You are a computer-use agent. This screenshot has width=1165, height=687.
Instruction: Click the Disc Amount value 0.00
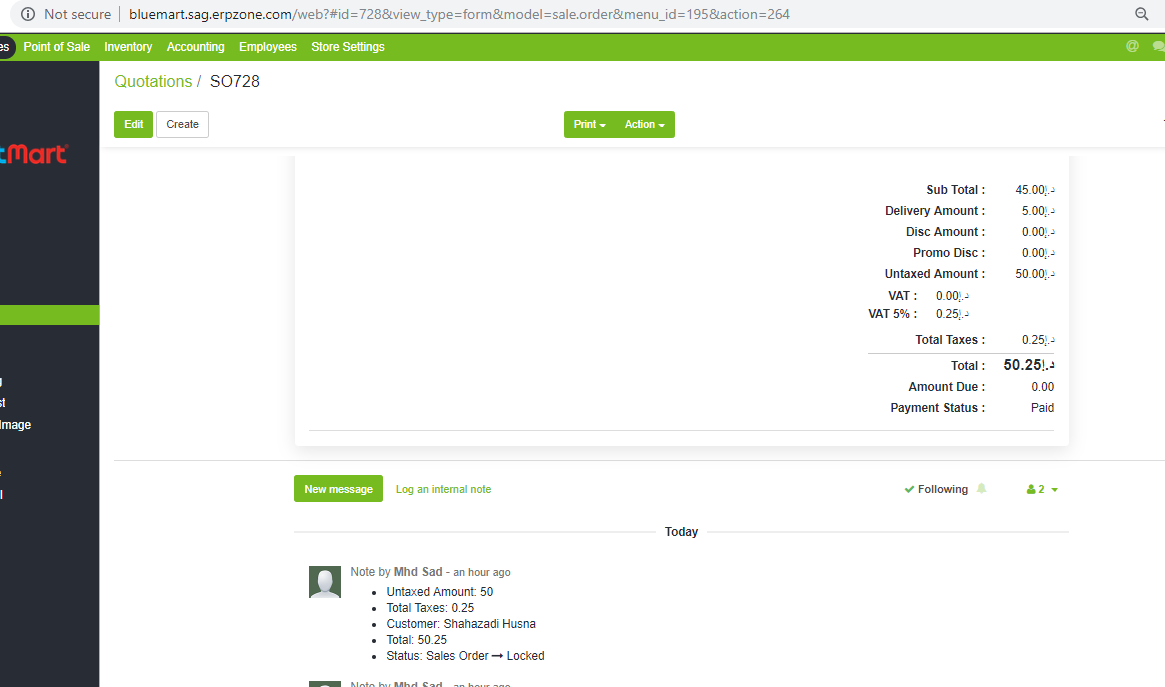point(1037,232)
